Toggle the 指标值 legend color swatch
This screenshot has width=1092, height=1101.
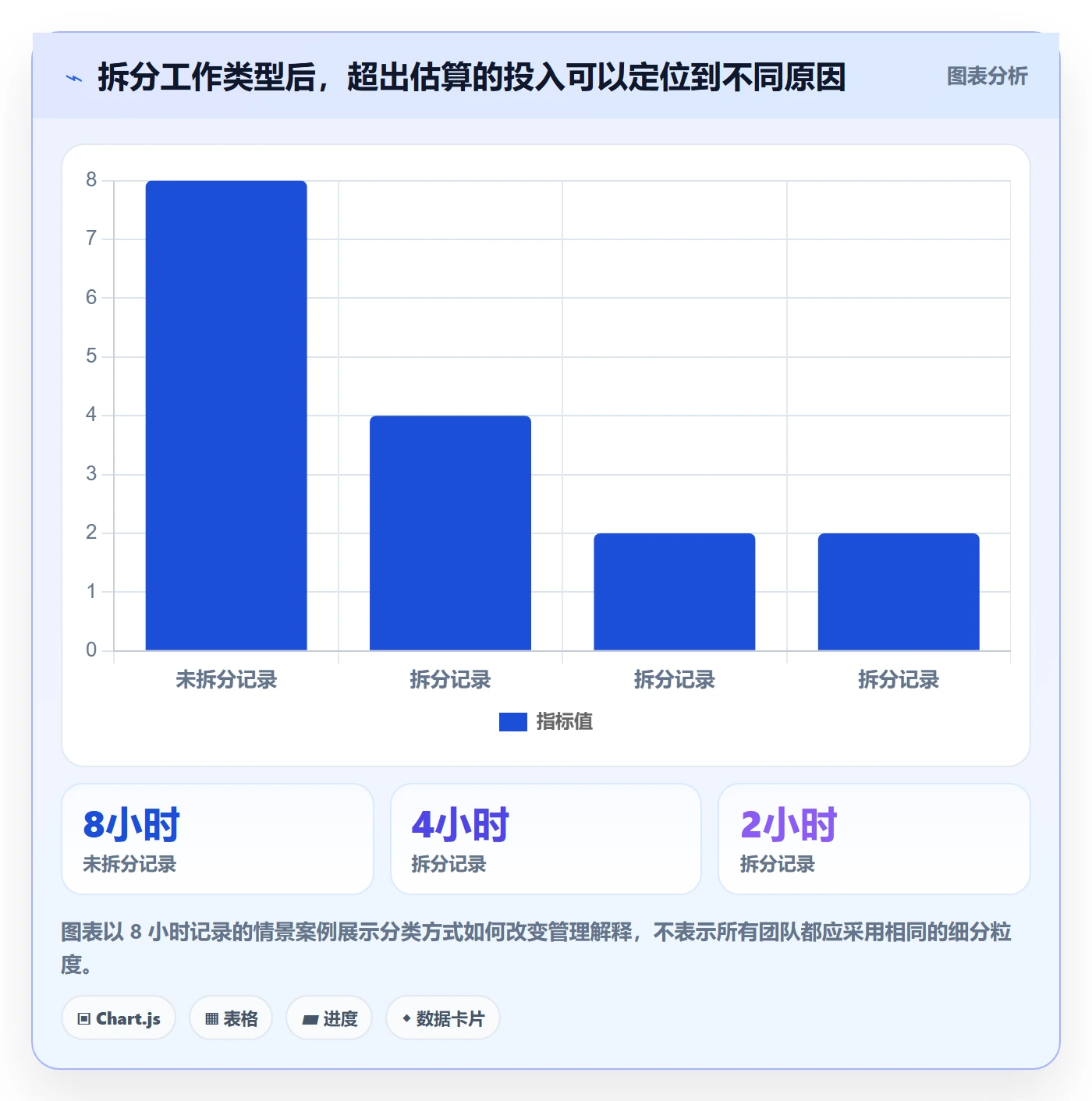(x=512, y=722)
